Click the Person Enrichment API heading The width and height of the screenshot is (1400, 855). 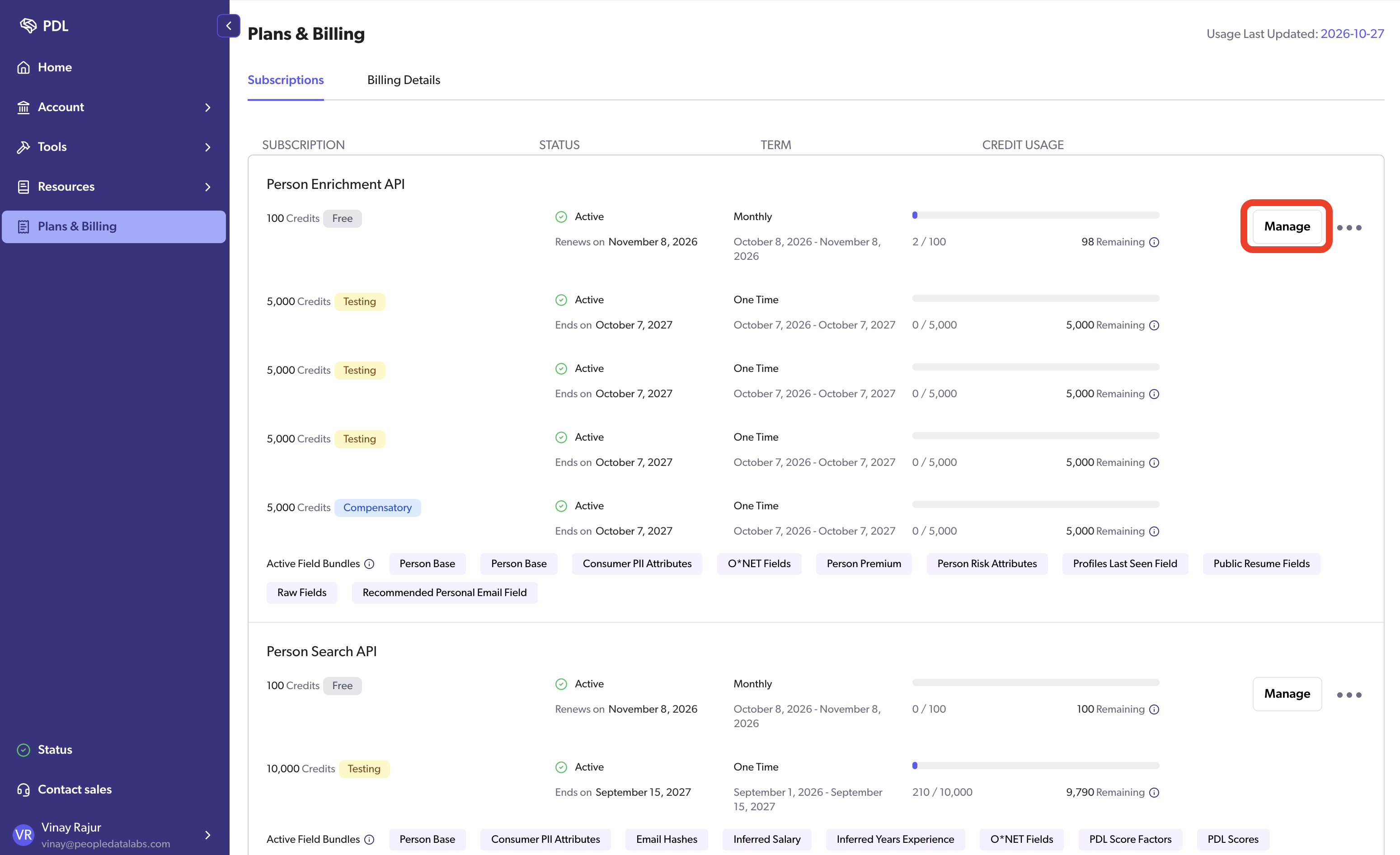(335, 185)
